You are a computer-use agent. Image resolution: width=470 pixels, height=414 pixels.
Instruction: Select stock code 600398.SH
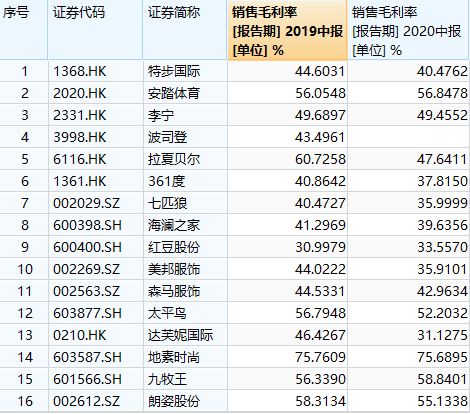[87, 225]
